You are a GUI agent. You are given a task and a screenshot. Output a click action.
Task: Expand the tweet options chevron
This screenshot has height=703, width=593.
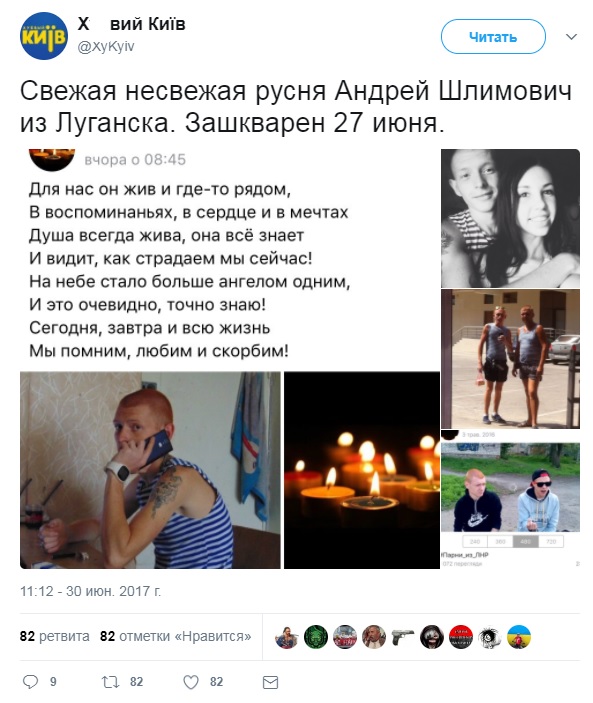click(571, 37)
